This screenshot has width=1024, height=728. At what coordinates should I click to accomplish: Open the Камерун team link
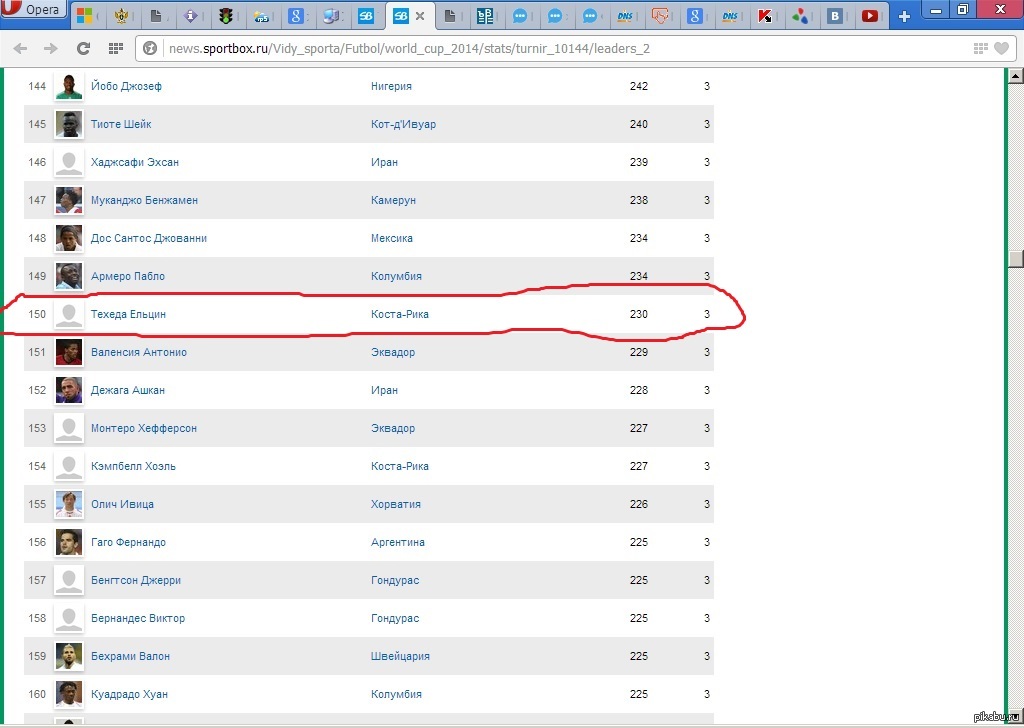(x=393, y=200)
